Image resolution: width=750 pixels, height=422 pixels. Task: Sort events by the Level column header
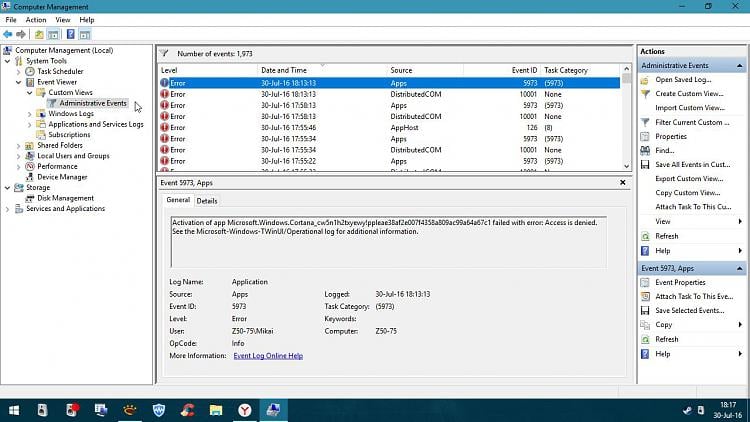coord(208,70)
